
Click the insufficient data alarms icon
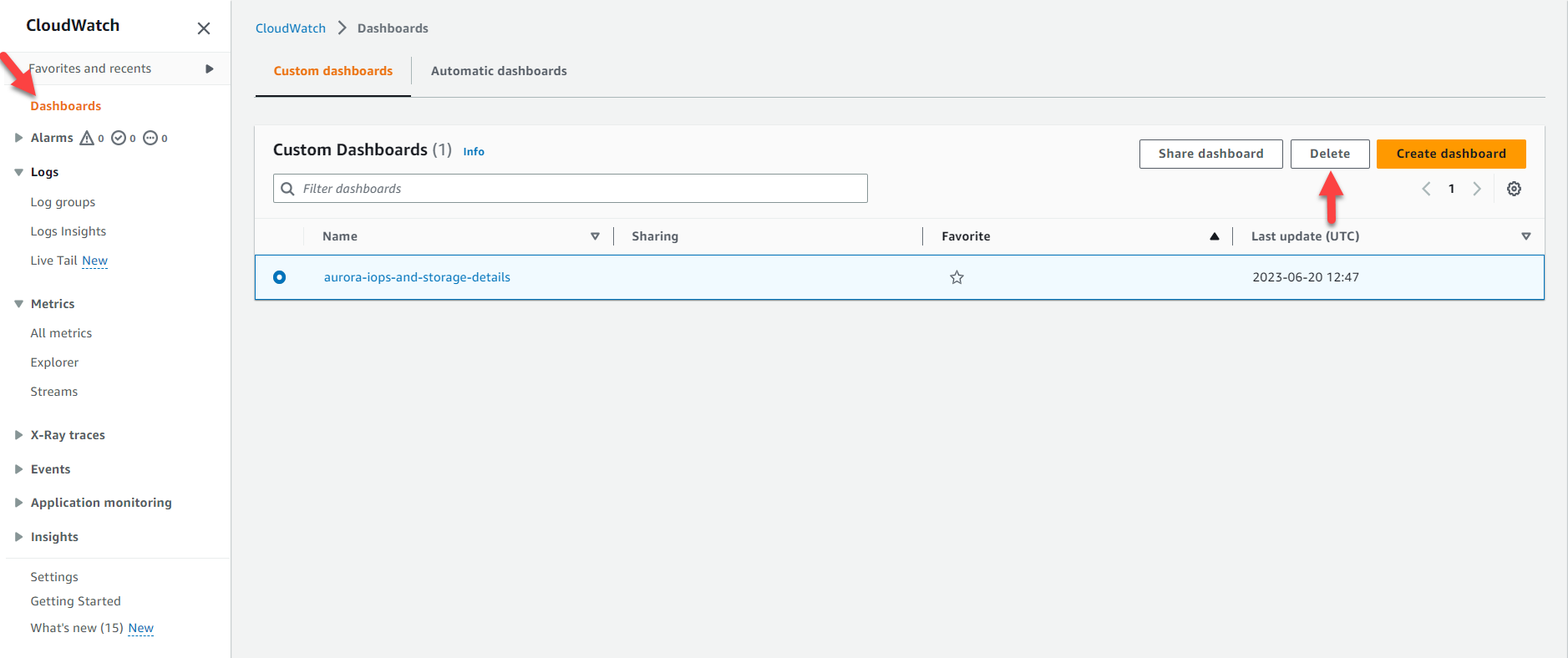point(150,138)
